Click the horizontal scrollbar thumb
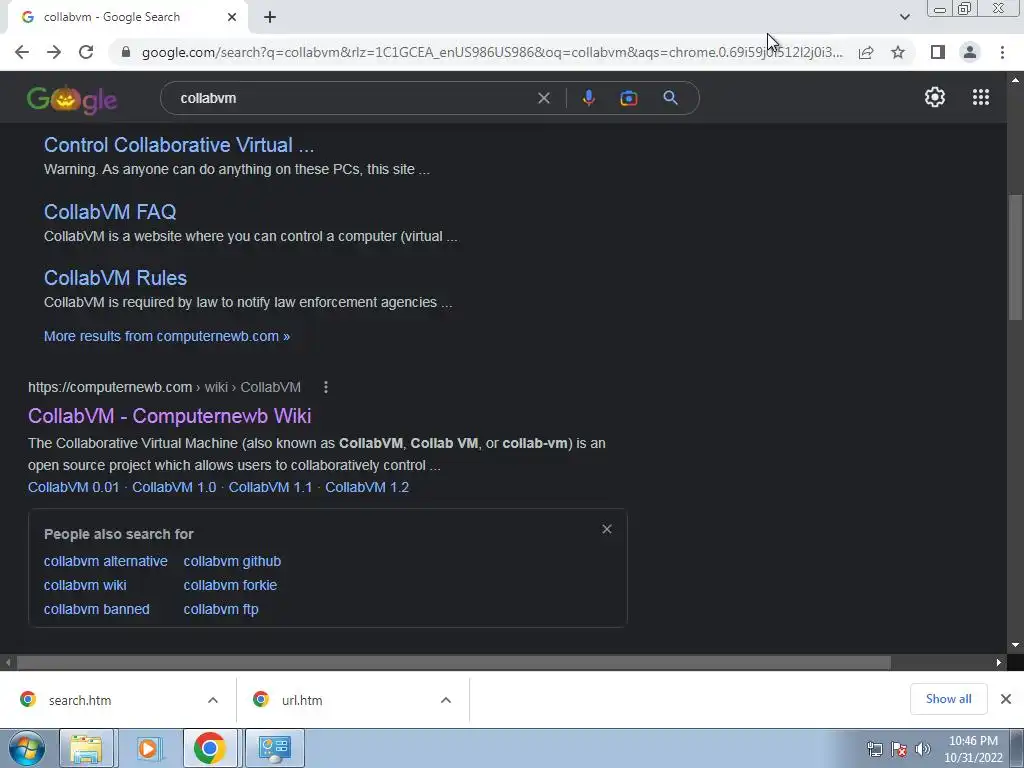 pos(454,662)
